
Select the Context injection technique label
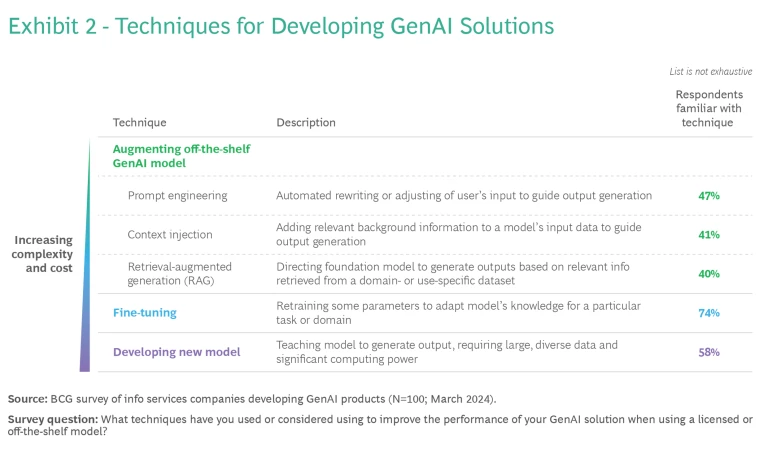172,234
